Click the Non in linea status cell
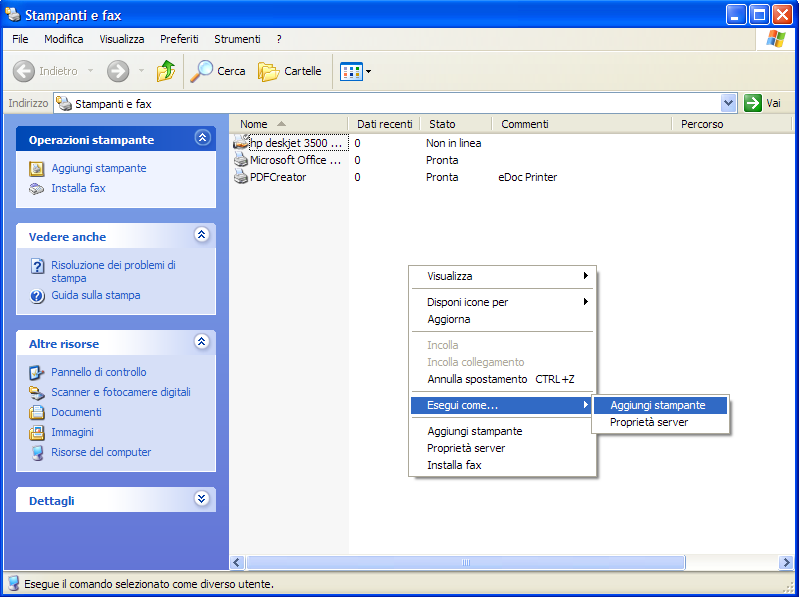The width and height of the screenshot is (799, 597). [x=454, y=143]
